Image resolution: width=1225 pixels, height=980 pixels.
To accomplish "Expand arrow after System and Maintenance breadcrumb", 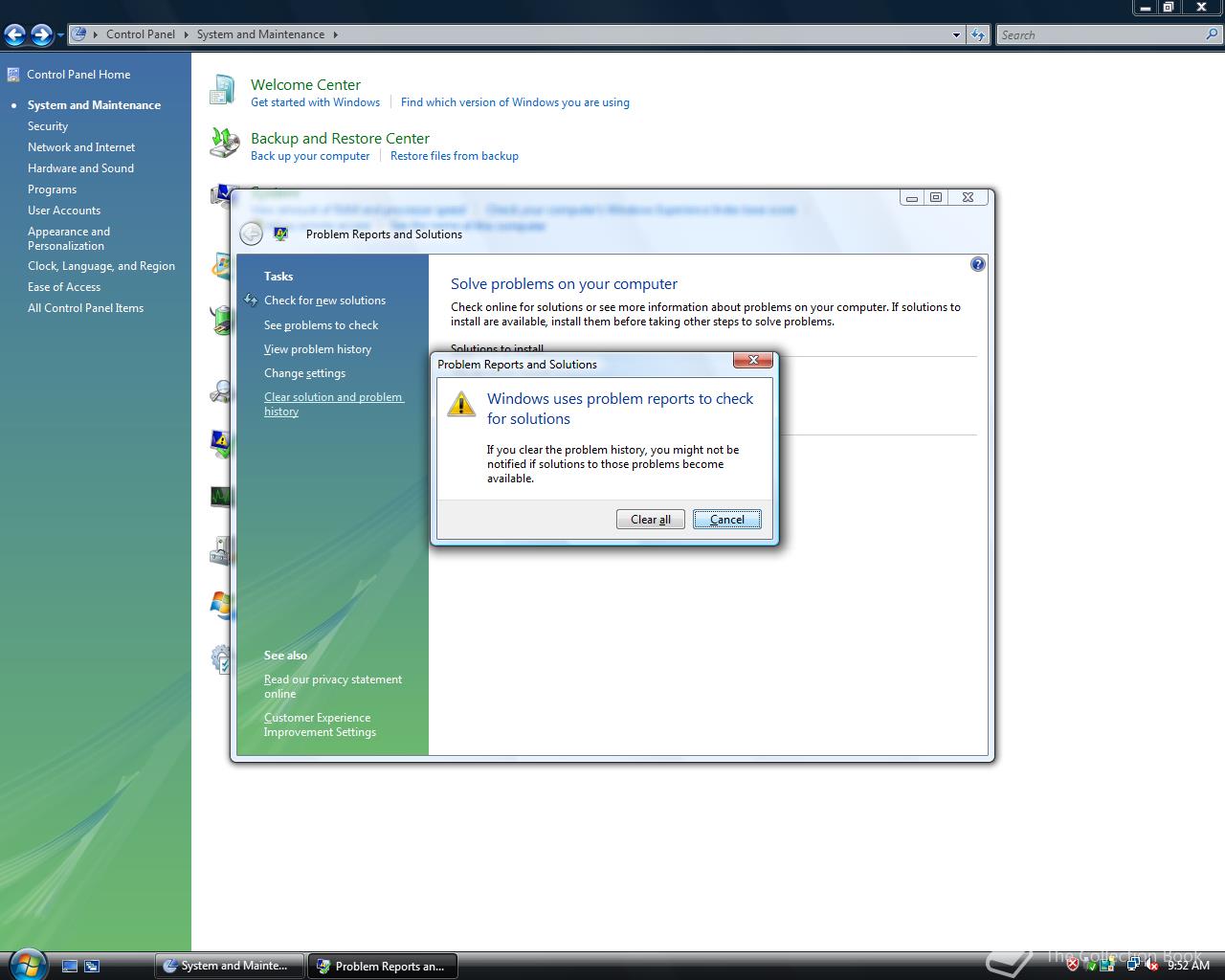I will coord(335,34).
